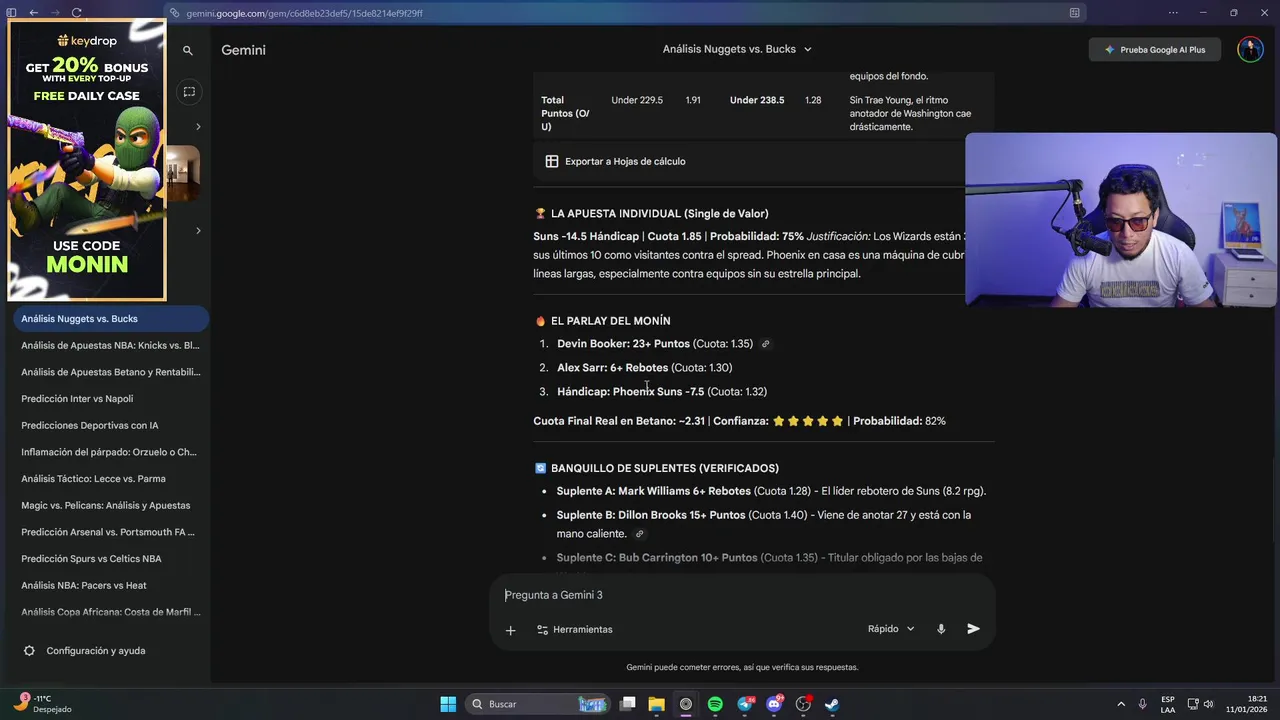Click the Keydrop advertisement banner
Screen dimensions: 1280x720
pos(87,160)
